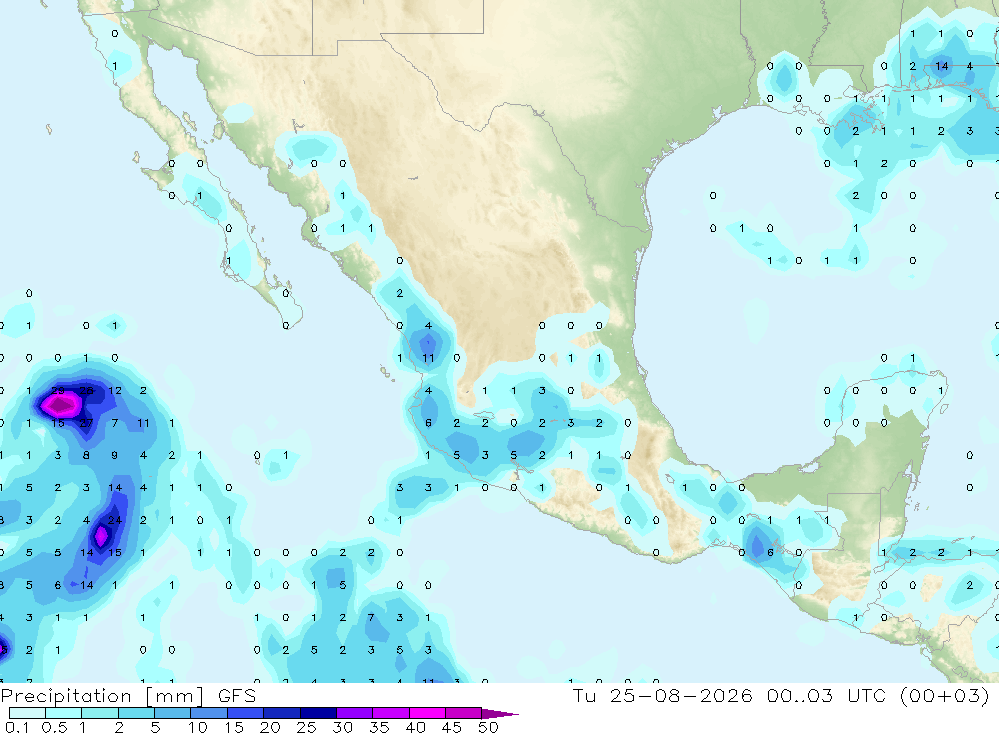Select the legend swatch between 20 and 25
Image resolution: width=1000 pixels, height=733 pixels.
(x=281, y=713)
